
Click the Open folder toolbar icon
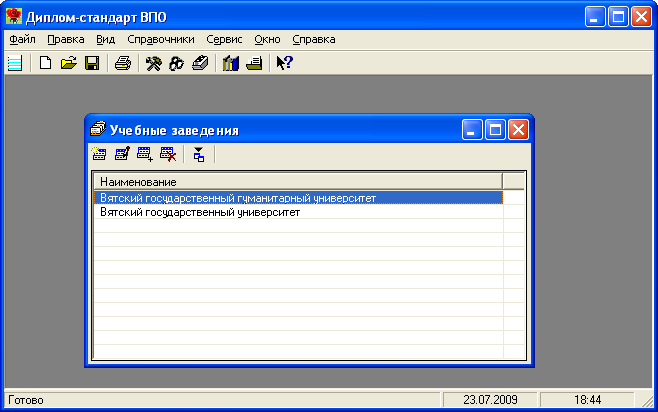pos(68,64)
